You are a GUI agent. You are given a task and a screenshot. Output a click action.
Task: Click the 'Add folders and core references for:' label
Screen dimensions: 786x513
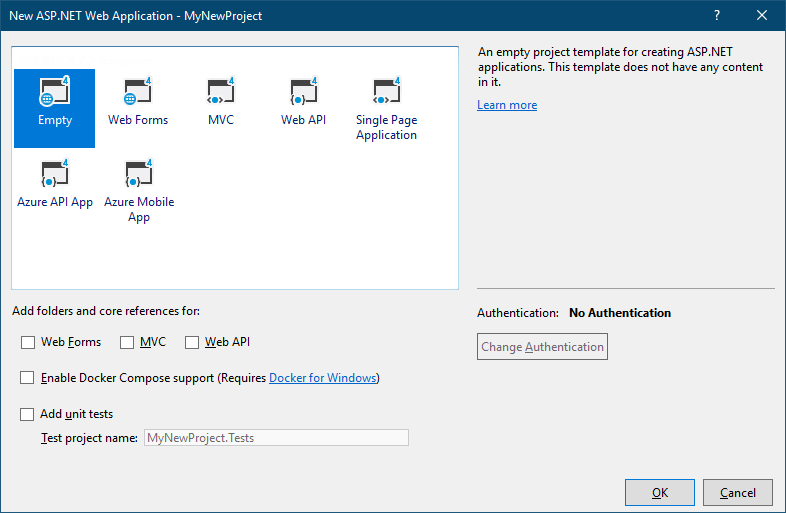[106, 311]
